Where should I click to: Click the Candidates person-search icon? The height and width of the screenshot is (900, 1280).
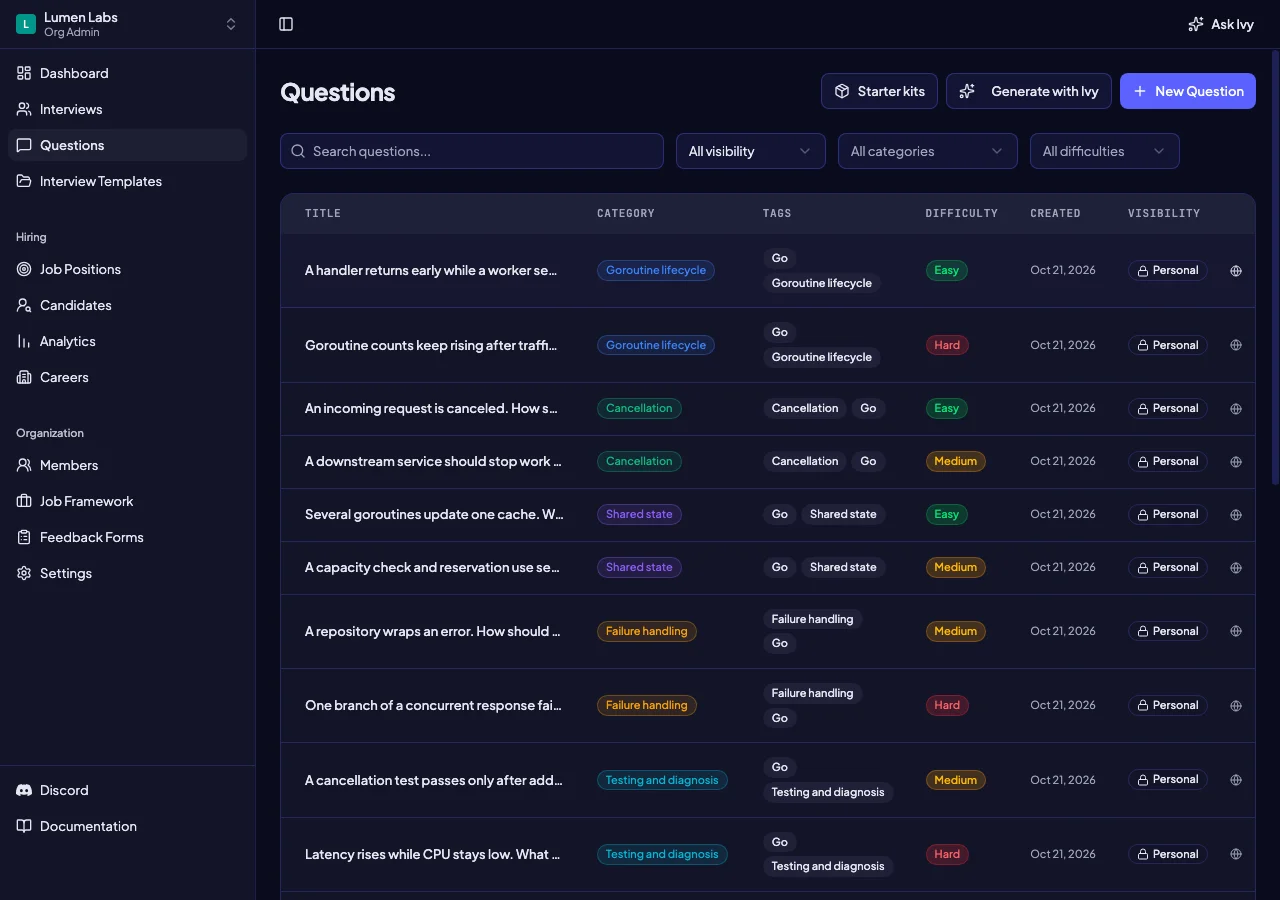(24, 305)
